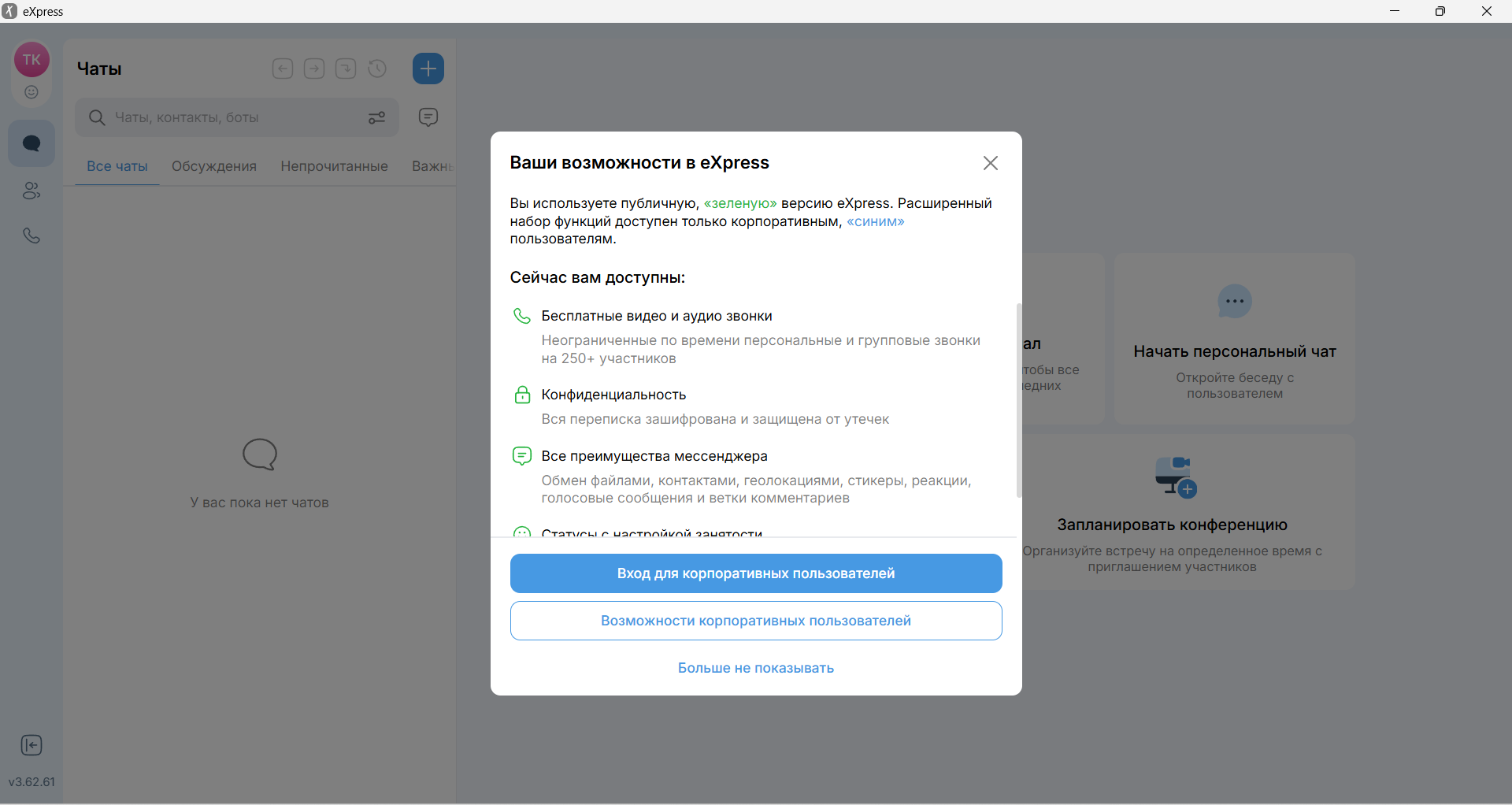Click the magnifier icon in the search field

pyautogui.click(x=97, y=117)
